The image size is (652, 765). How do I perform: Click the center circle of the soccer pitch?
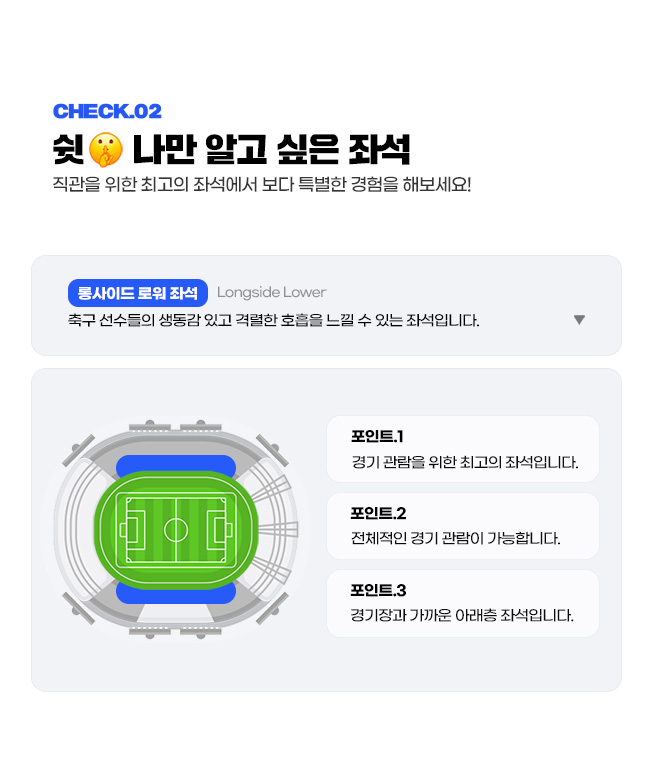[176, 530]
